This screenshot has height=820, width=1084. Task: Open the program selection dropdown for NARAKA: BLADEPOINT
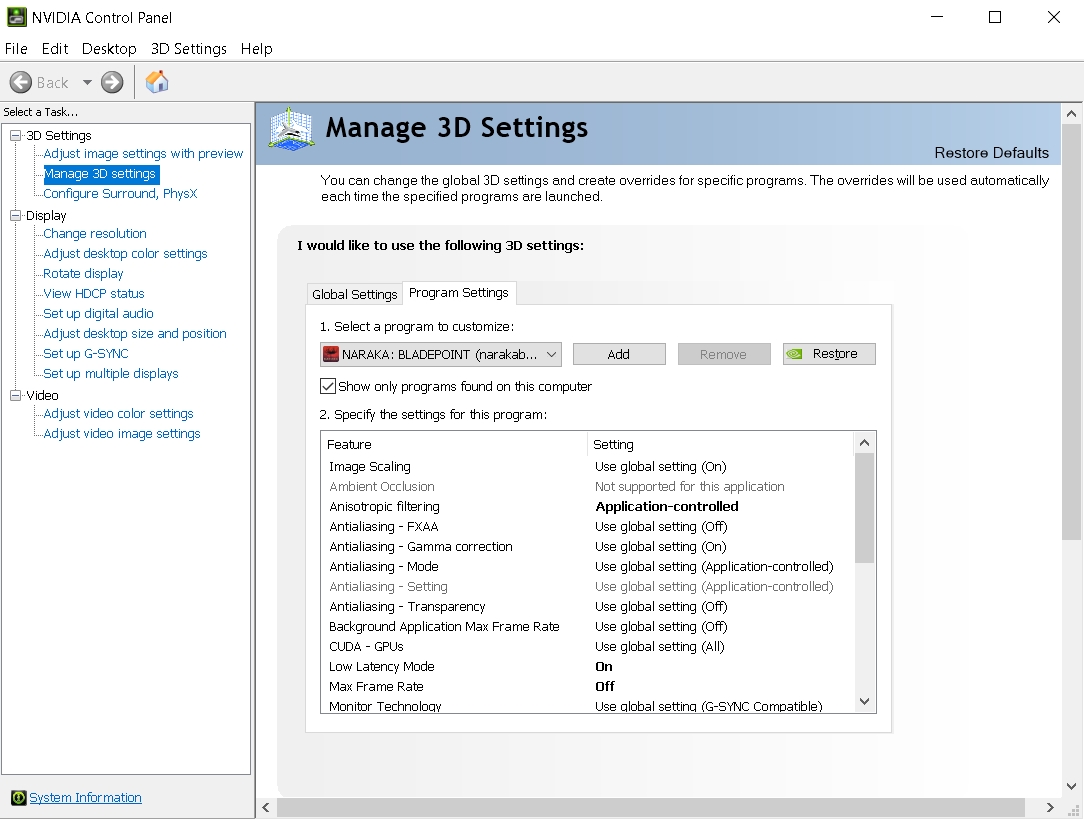(552, 354)
